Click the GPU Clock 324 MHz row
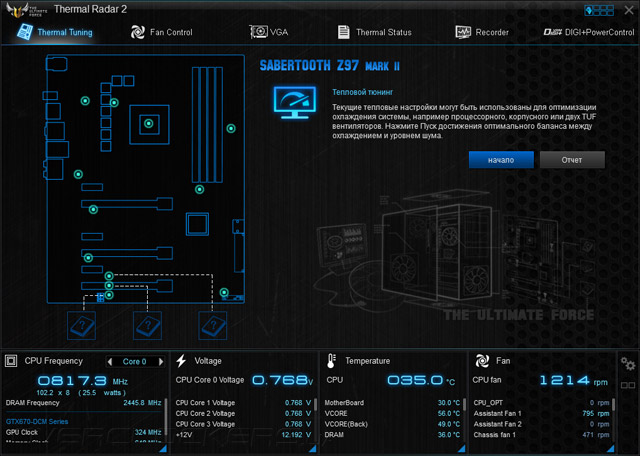Image resolution: width=640 pixels, height=456 pixels. pos(83,432)
